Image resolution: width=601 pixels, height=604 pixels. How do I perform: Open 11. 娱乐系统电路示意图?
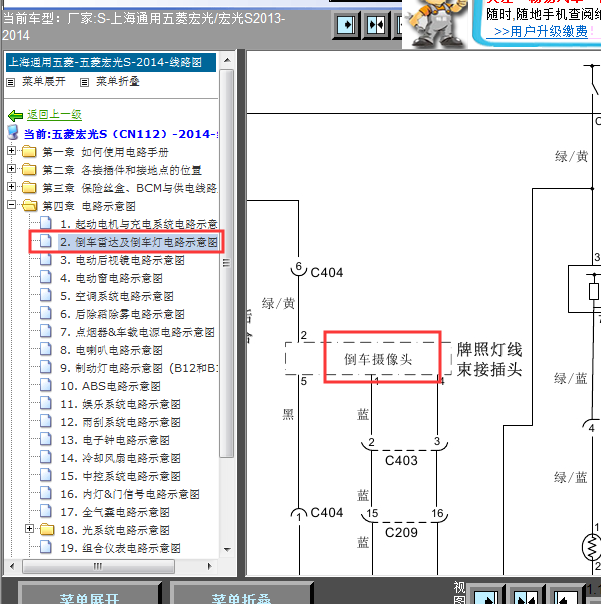coord(120,404)
